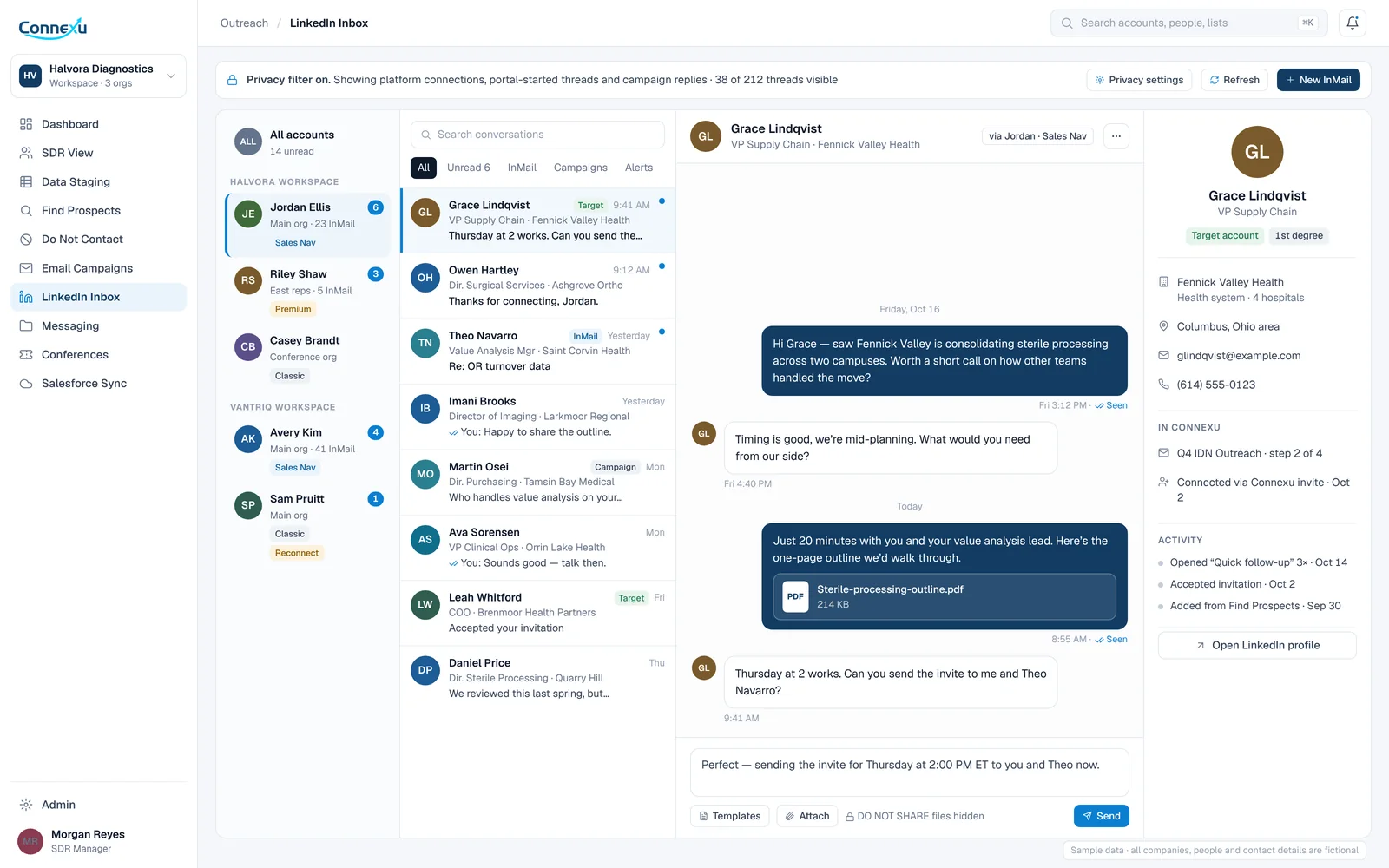Click the Data Staging table icon
This screenshot has width=1389, height=868.
click(26, 182)
